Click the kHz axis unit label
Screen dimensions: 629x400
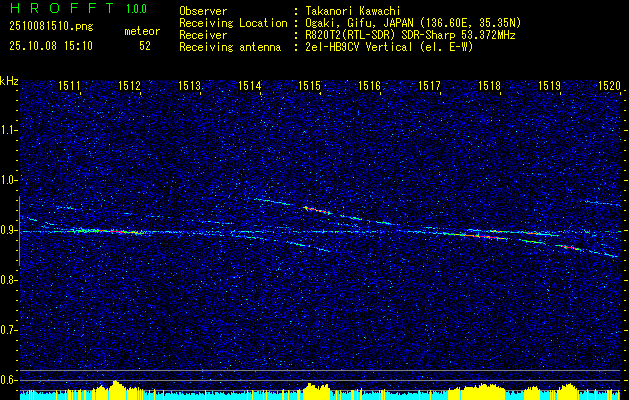pos(9,82)
